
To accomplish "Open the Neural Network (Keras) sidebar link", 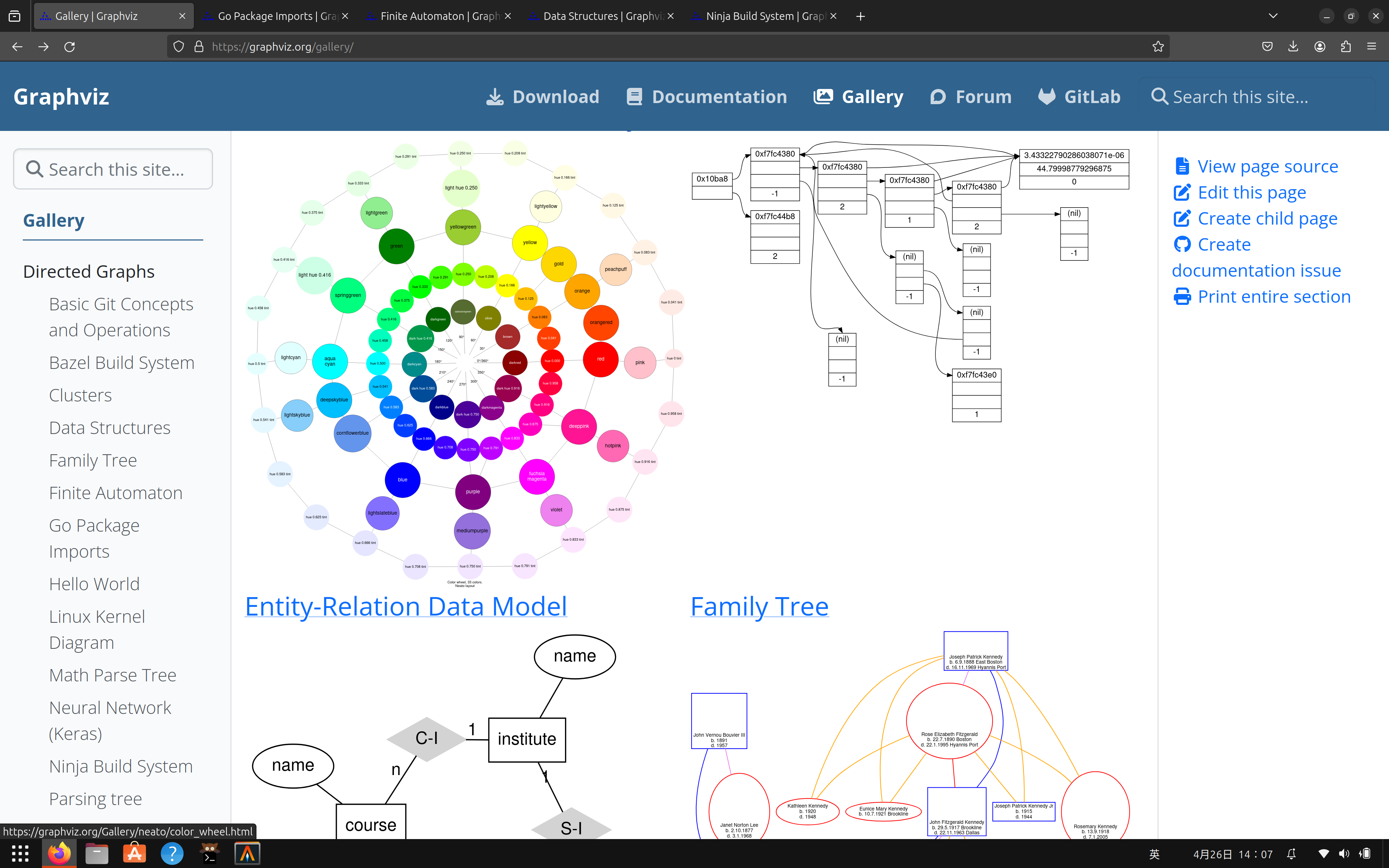I will click(110, 720).
